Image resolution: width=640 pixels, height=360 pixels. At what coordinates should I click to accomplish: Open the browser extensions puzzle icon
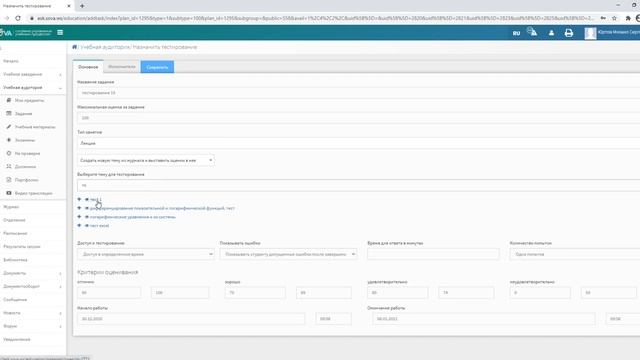628,18
